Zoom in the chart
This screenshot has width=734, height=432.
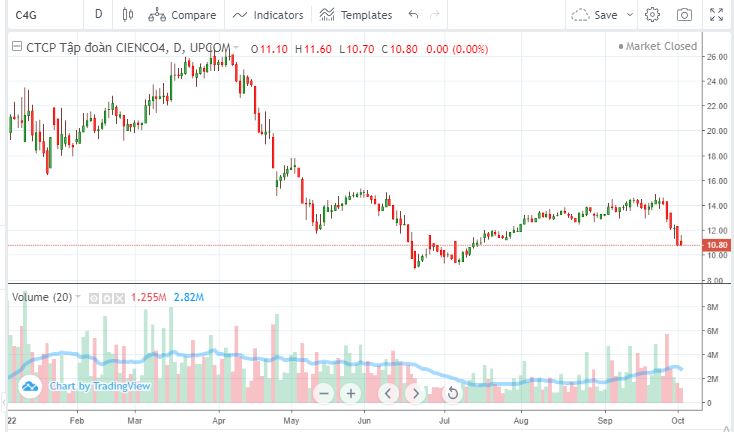point(351,393)
